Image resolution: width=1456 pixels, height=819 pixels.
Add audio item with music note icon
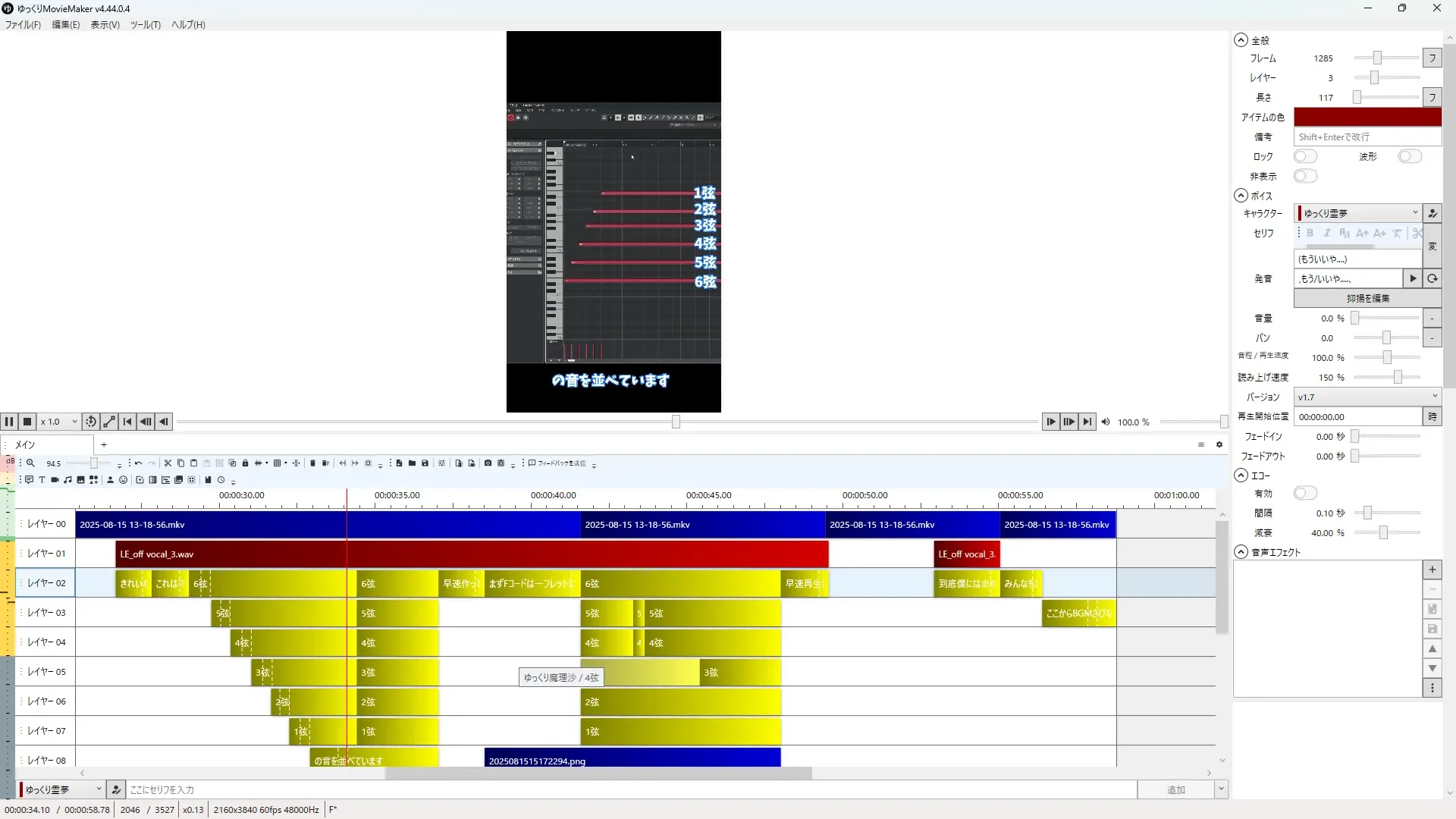click(x=67, y=480)
